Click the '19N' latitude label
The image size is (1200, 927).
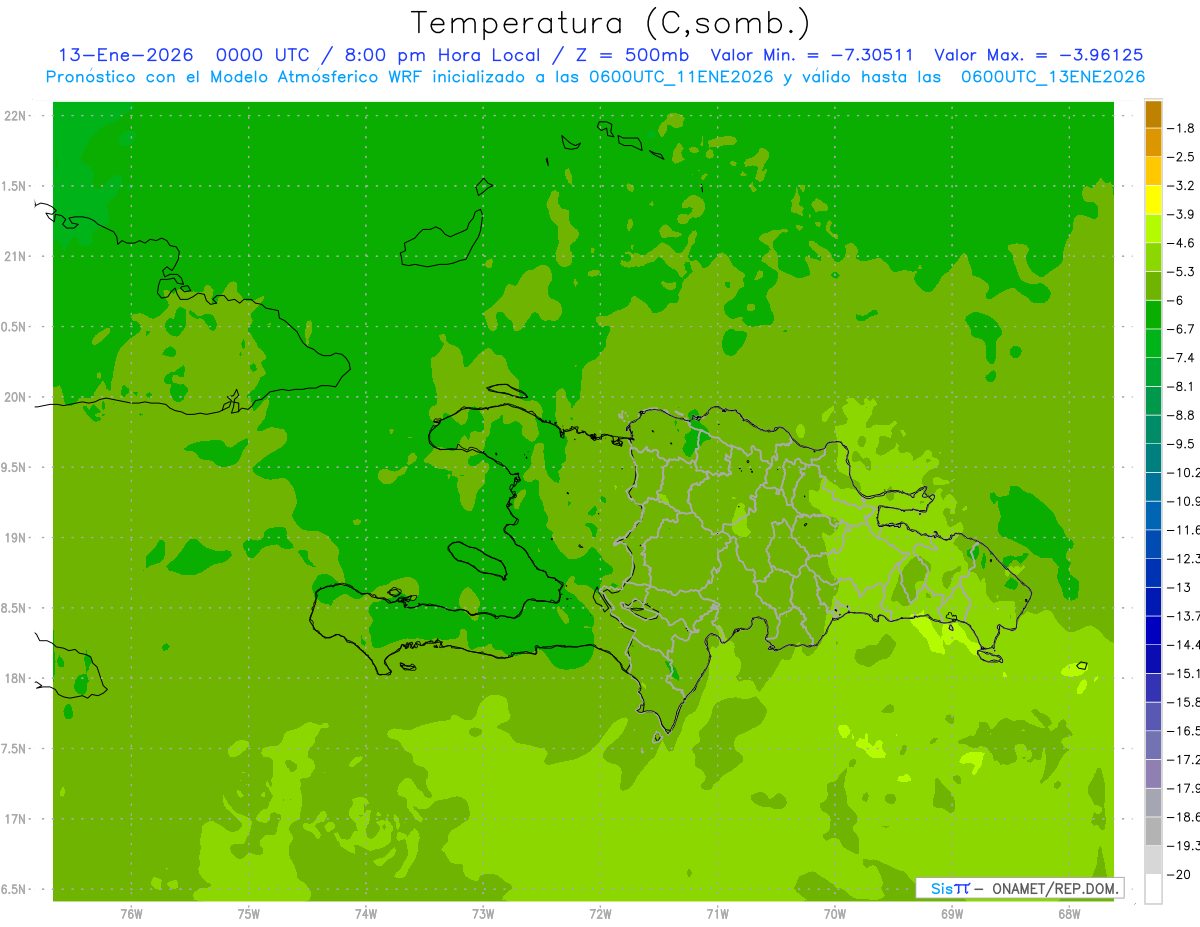click(16, 538)
